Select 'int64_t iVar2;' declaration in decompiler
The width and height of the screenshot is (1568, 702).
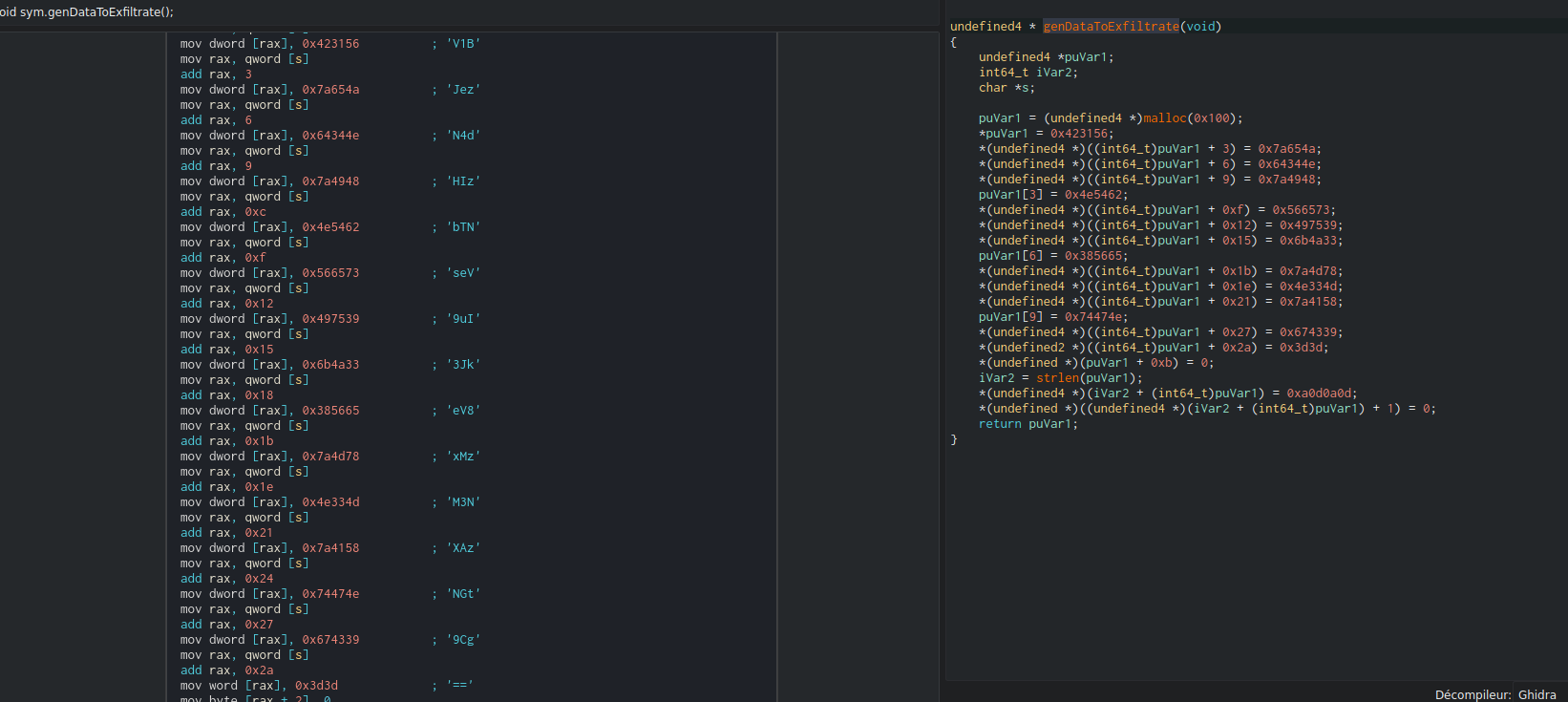pos(1028,73)
